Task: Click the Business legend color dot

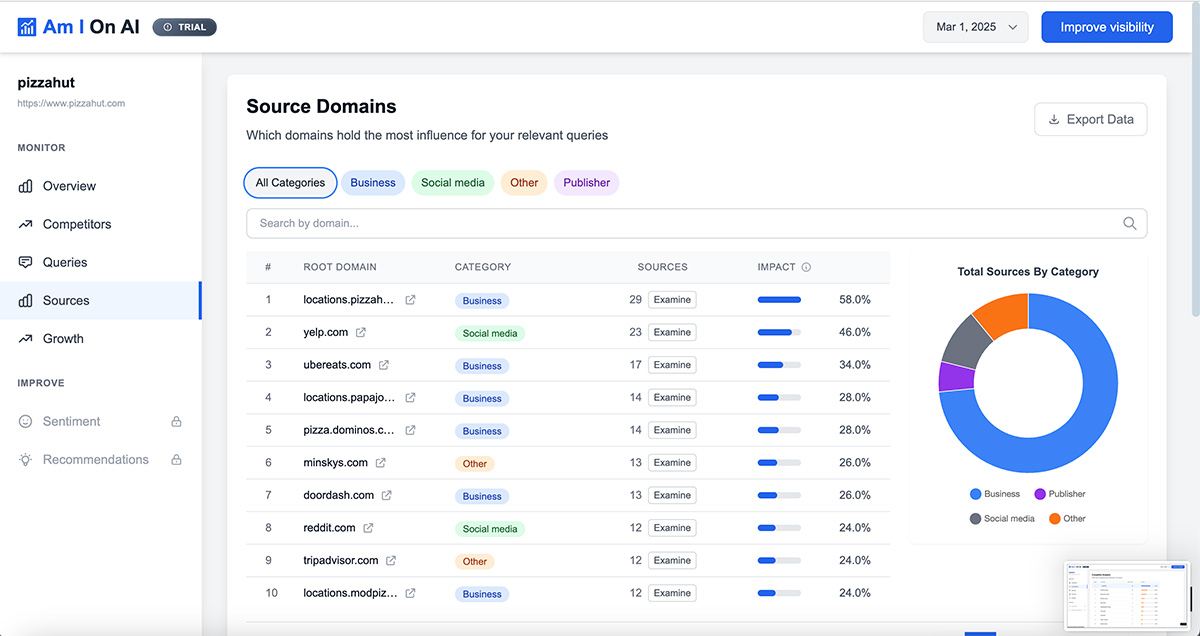Action: 975,494
